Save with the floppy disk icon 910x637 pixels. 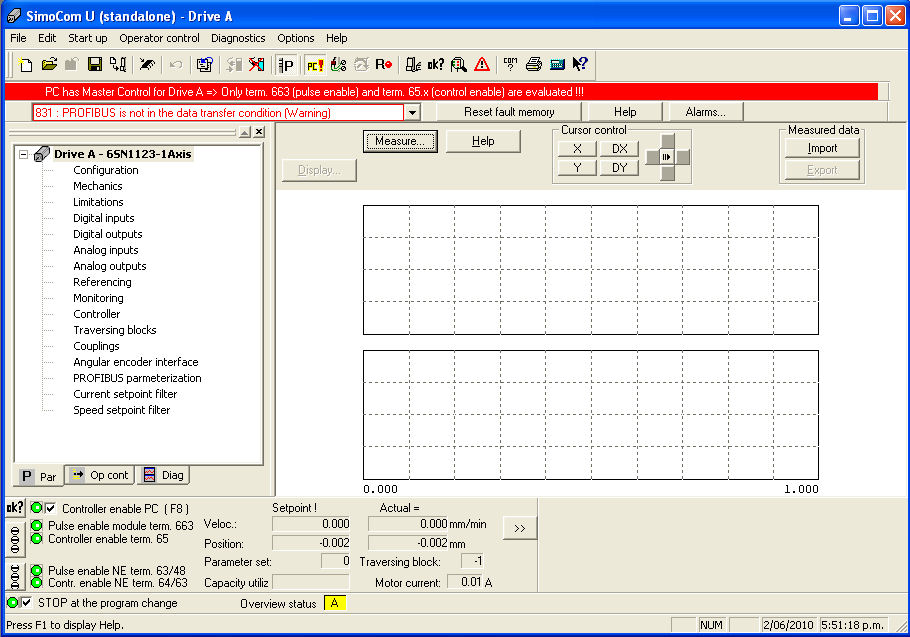click(95, 64)
